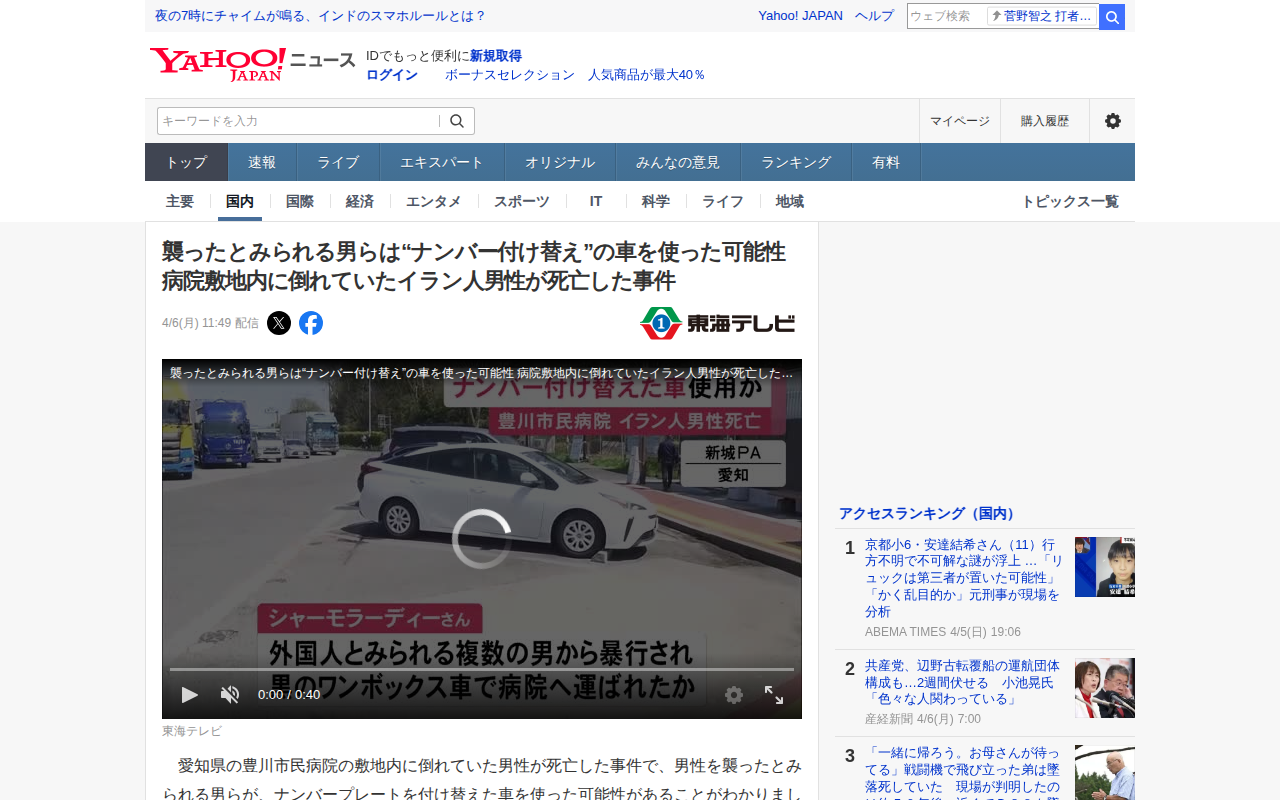Open the エキスパート tab
Image resolution: width=1280 pixels, height=800 pixels.
pyautogui.click(x=442, y=162)
